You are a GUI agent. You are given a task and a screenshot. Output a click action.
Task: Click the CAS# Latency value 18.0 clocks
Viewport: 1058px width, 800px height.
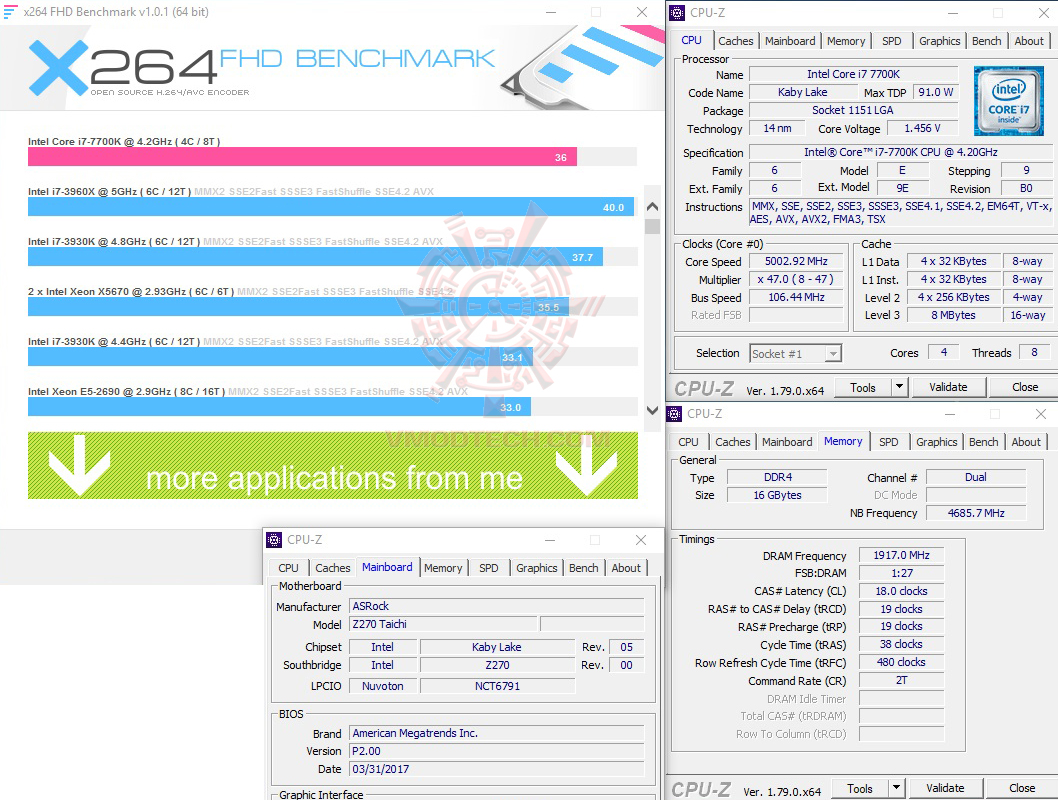click(x=901, y=591)
